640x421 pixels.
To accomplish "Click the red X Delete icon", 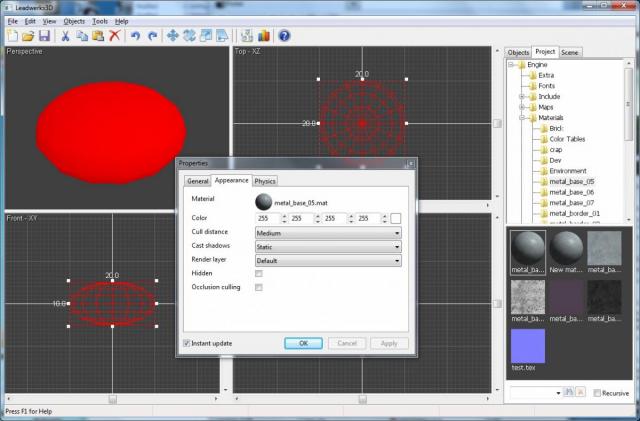I will click(115, 36).
